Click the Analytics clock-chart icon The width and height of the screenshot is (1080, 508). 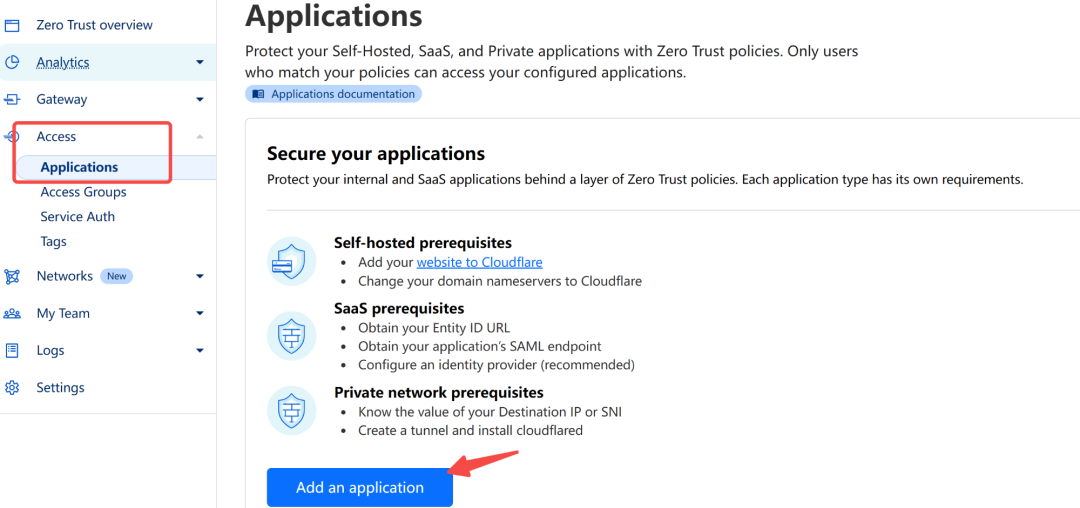pos(13,62)
